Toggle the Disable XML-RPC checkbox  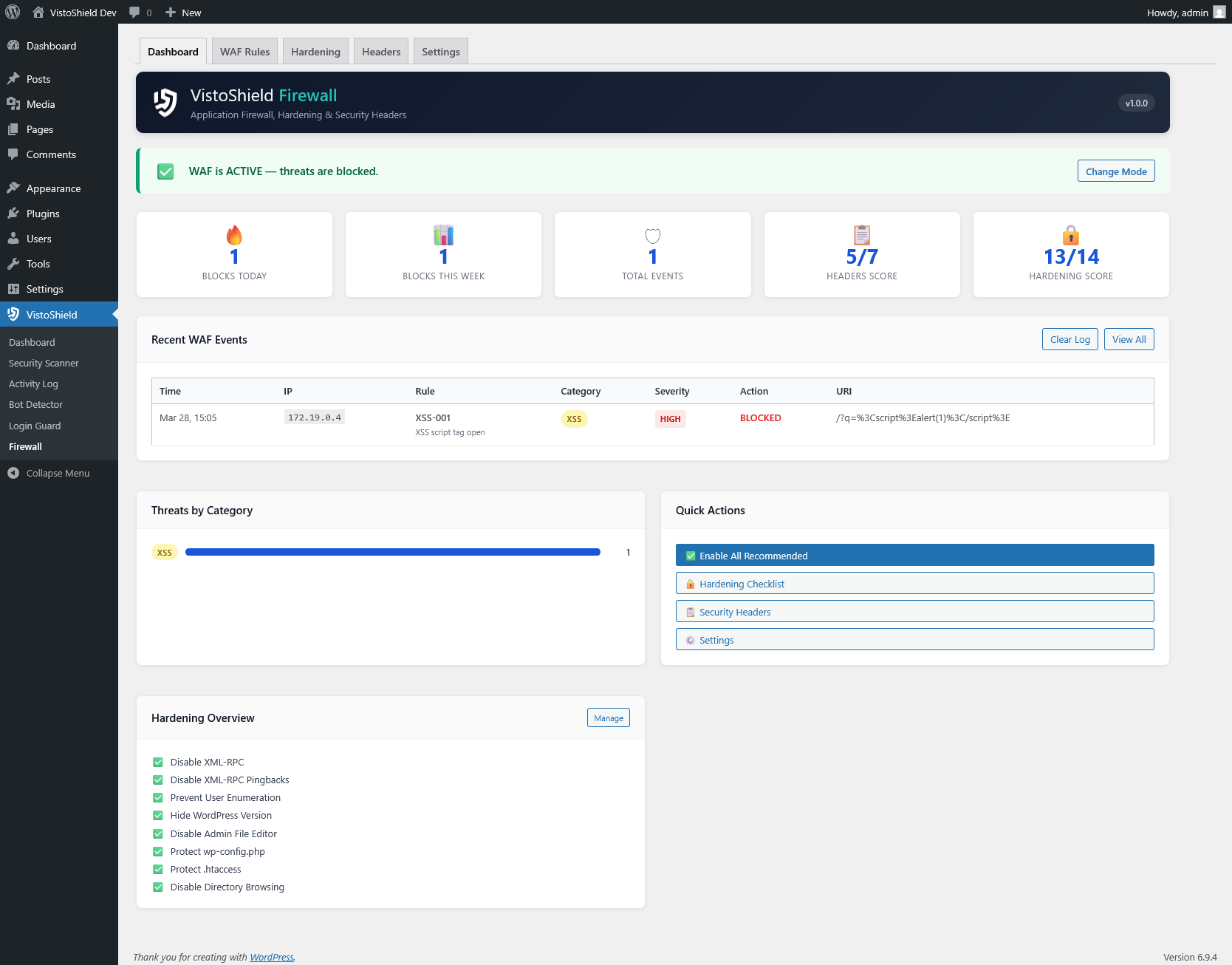[158, 762]
